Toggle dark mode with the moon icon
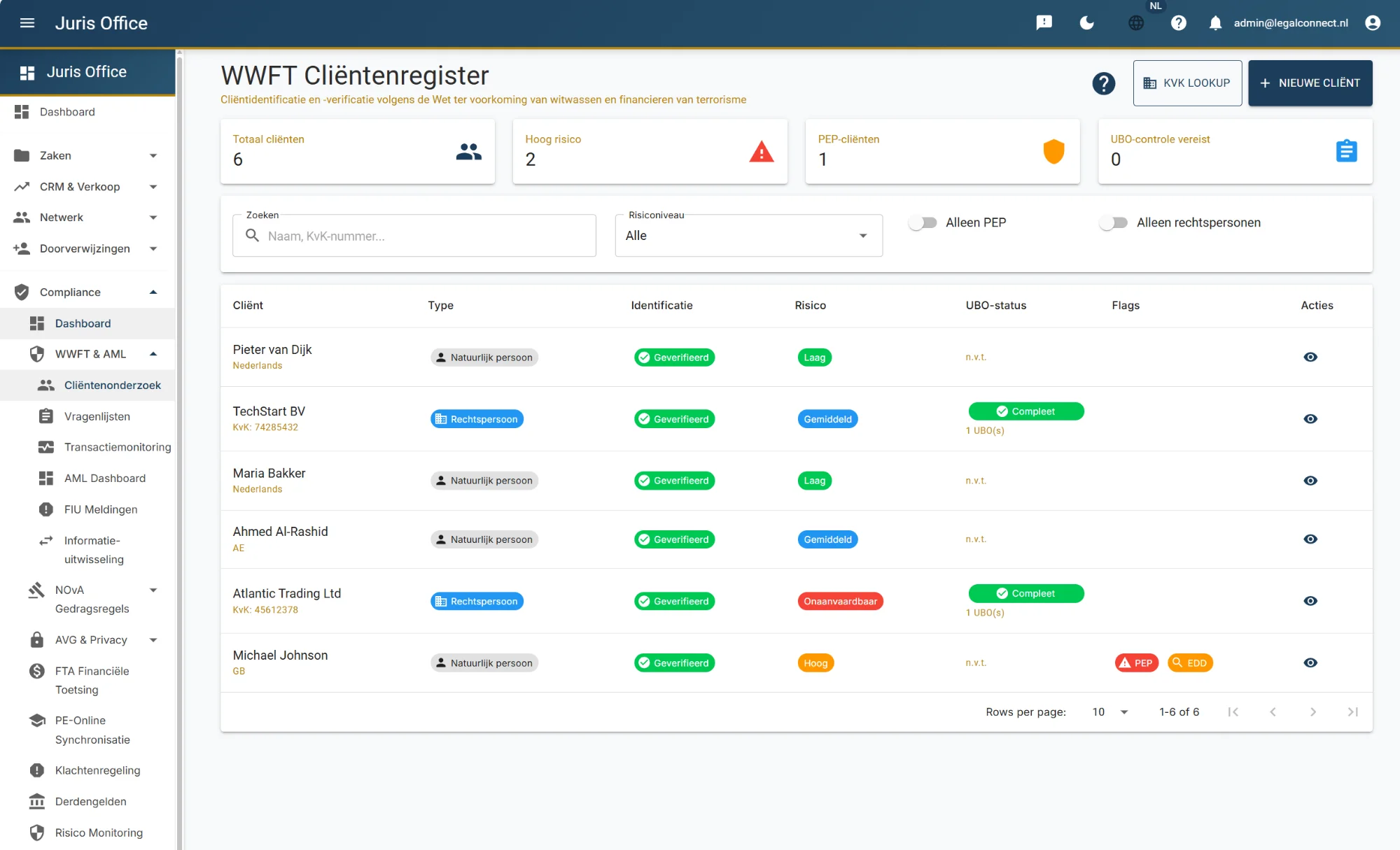Viewport: 1400px width, 850px height. [1086, 23]
